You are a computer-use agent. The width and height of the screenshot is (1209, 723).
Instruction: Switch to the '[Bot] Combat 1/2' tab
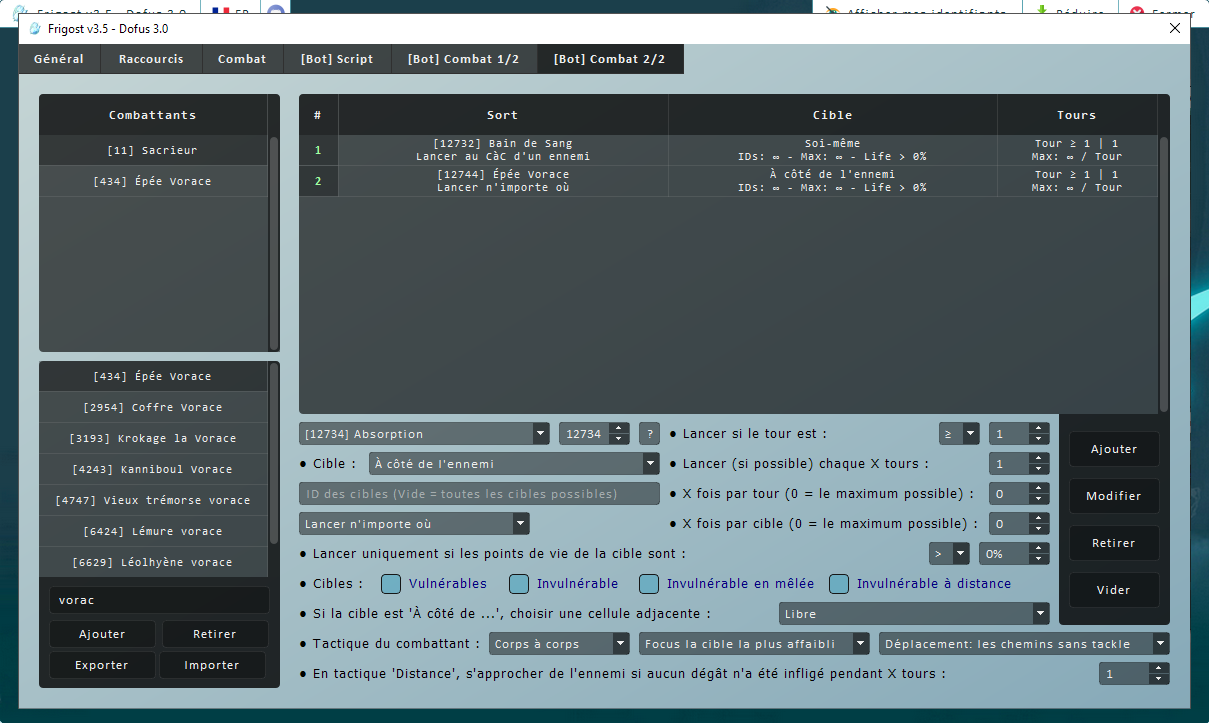(463, 58)
